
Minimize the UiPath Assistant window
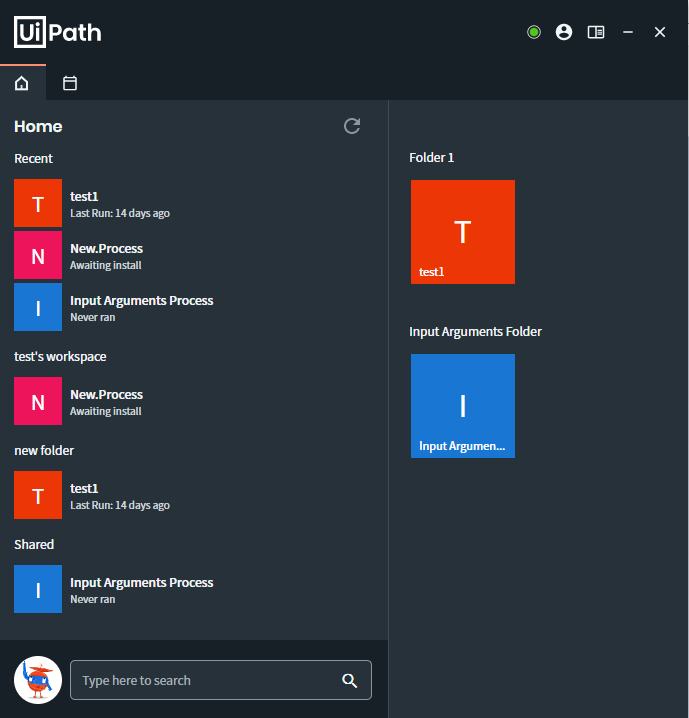point(628,32)
